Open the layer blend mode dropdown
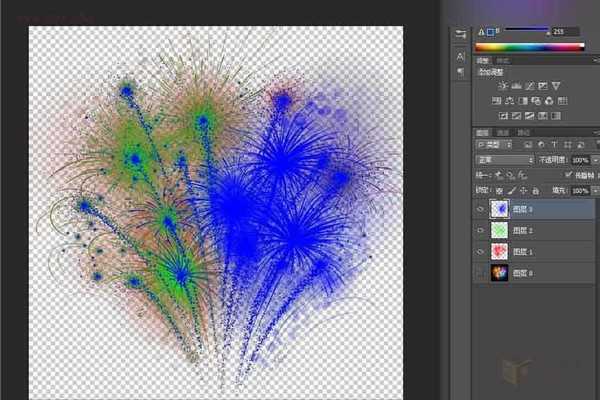Viewport: 600px width, 400px height. (x=505, y=160)
